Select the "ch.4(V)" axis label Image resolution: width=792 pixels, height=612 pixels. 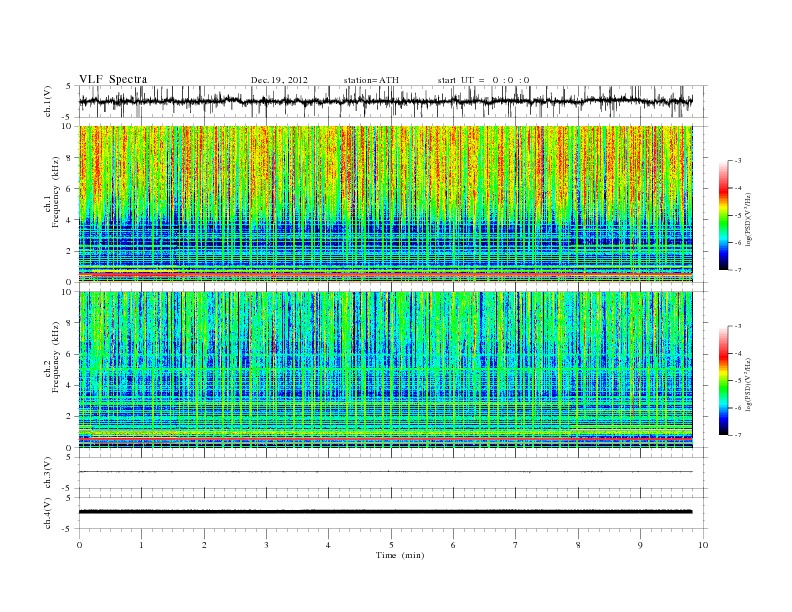point(48,513)
